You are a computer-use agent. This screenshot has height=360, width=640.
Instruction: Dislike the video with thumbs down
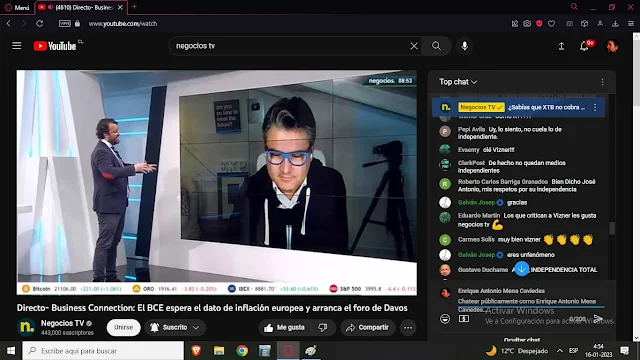click(323, 327)
